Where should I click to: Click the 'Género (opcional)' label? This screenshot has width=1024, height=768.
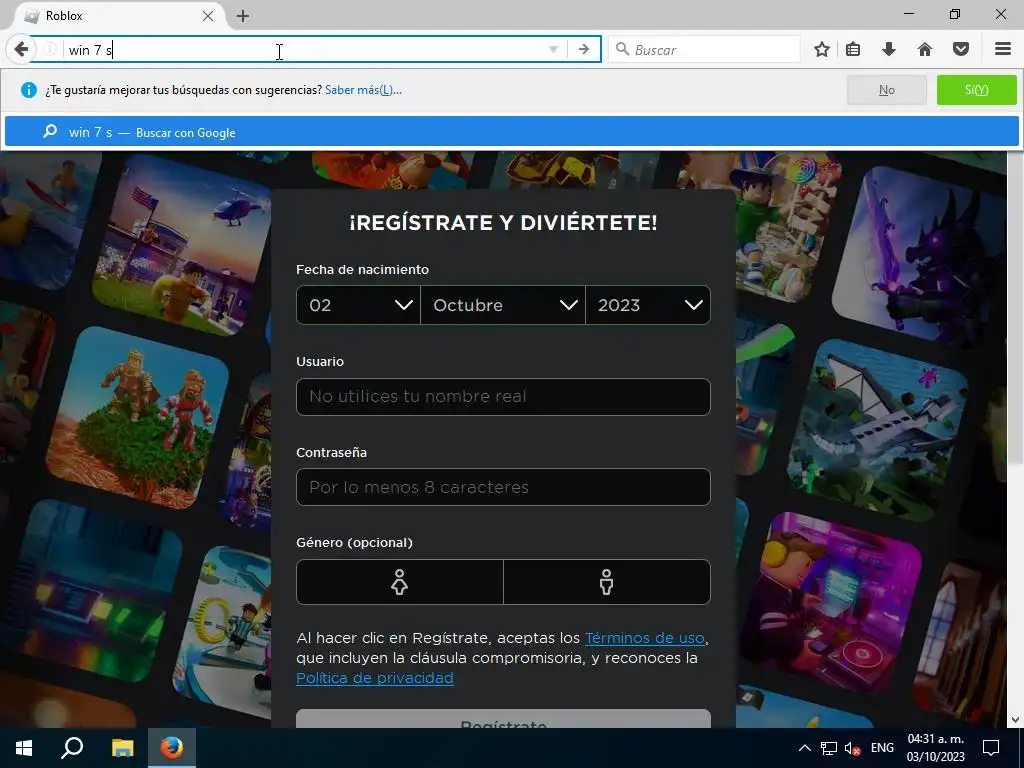[x=355, y=543]
